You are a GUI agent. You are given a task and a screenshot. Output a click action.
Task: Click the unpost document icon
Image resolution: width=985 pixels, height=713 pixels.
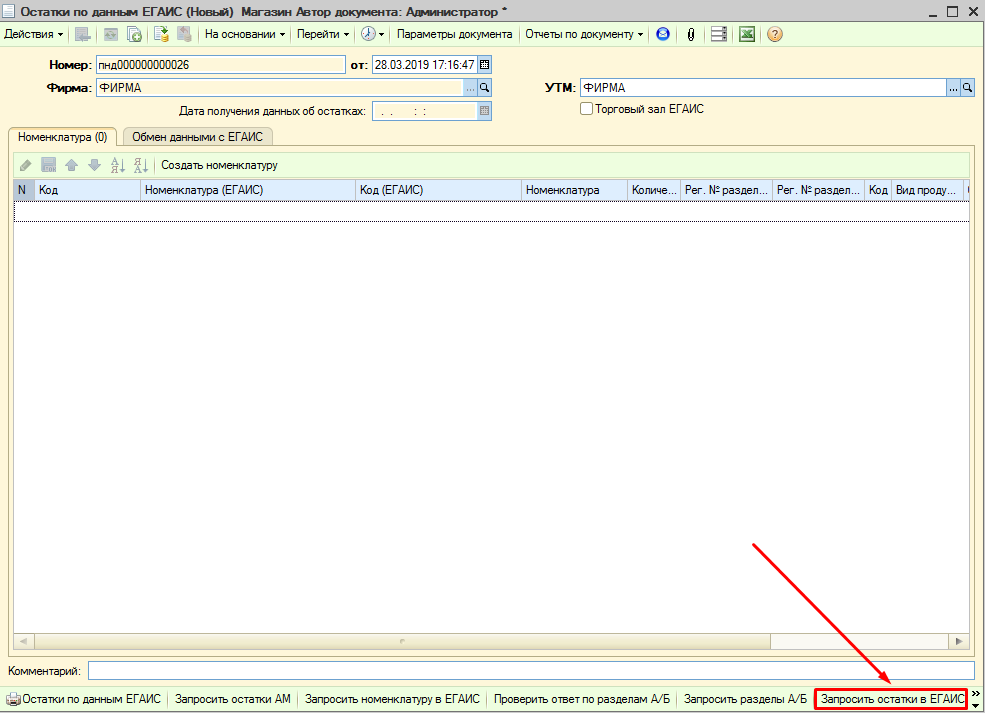point(184,35)
